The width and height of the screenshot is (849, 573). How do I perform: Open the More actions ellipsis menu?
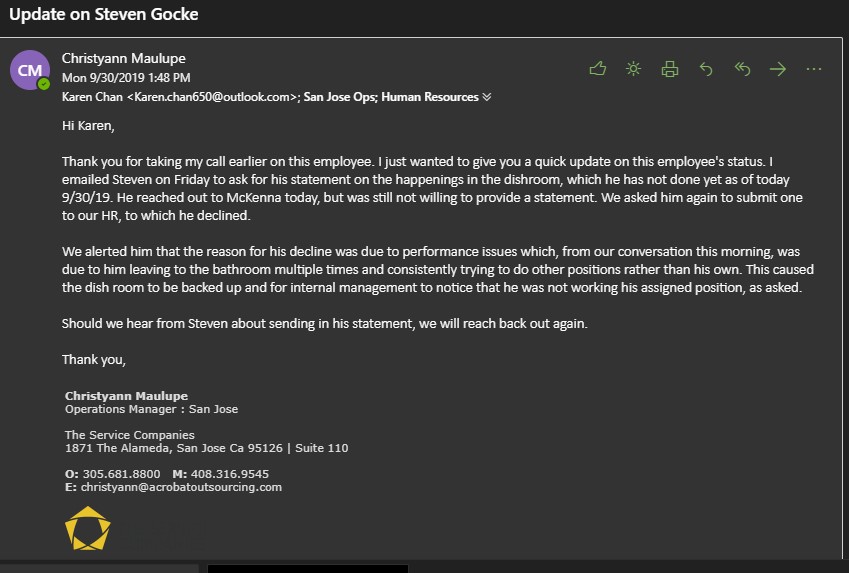coord(814,69)
